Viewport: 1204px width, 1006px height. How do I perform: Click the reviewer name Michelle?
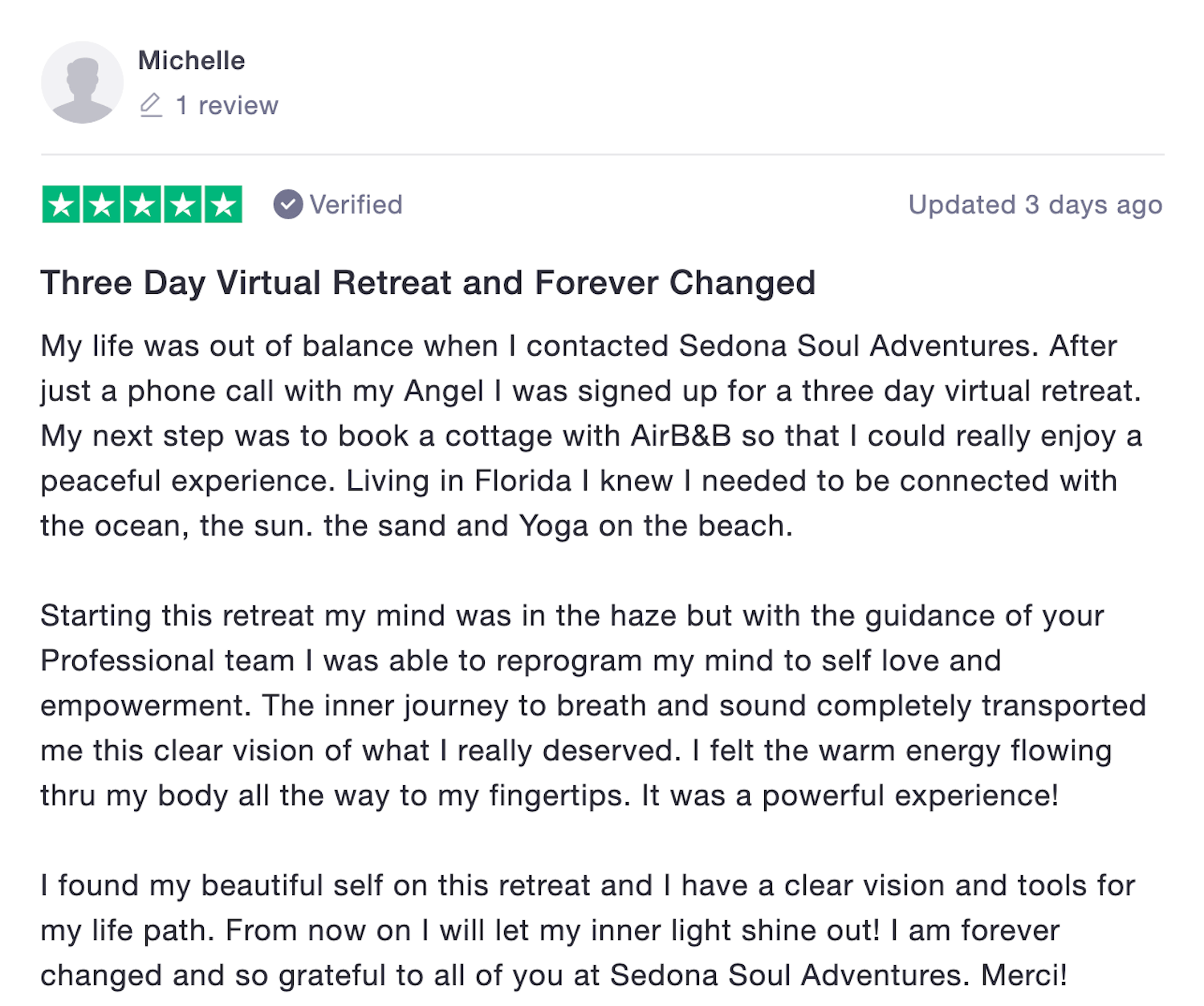192,60
